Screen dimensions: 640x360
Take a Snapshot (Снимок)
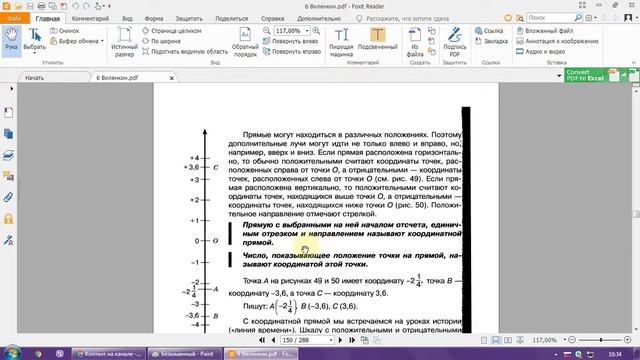coord(64,31)
